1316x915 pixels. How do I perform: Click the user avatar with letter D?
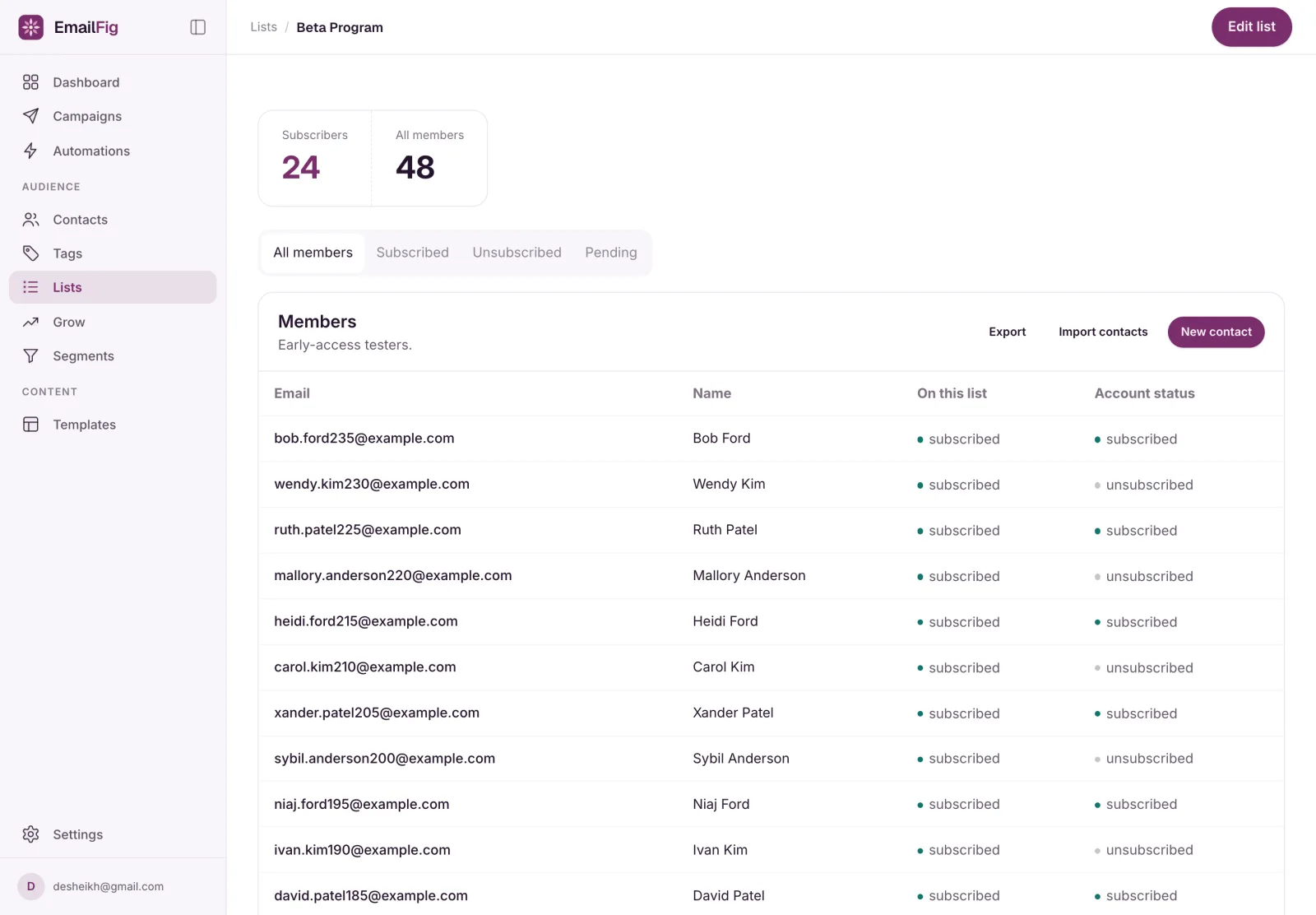pos(31,886)
